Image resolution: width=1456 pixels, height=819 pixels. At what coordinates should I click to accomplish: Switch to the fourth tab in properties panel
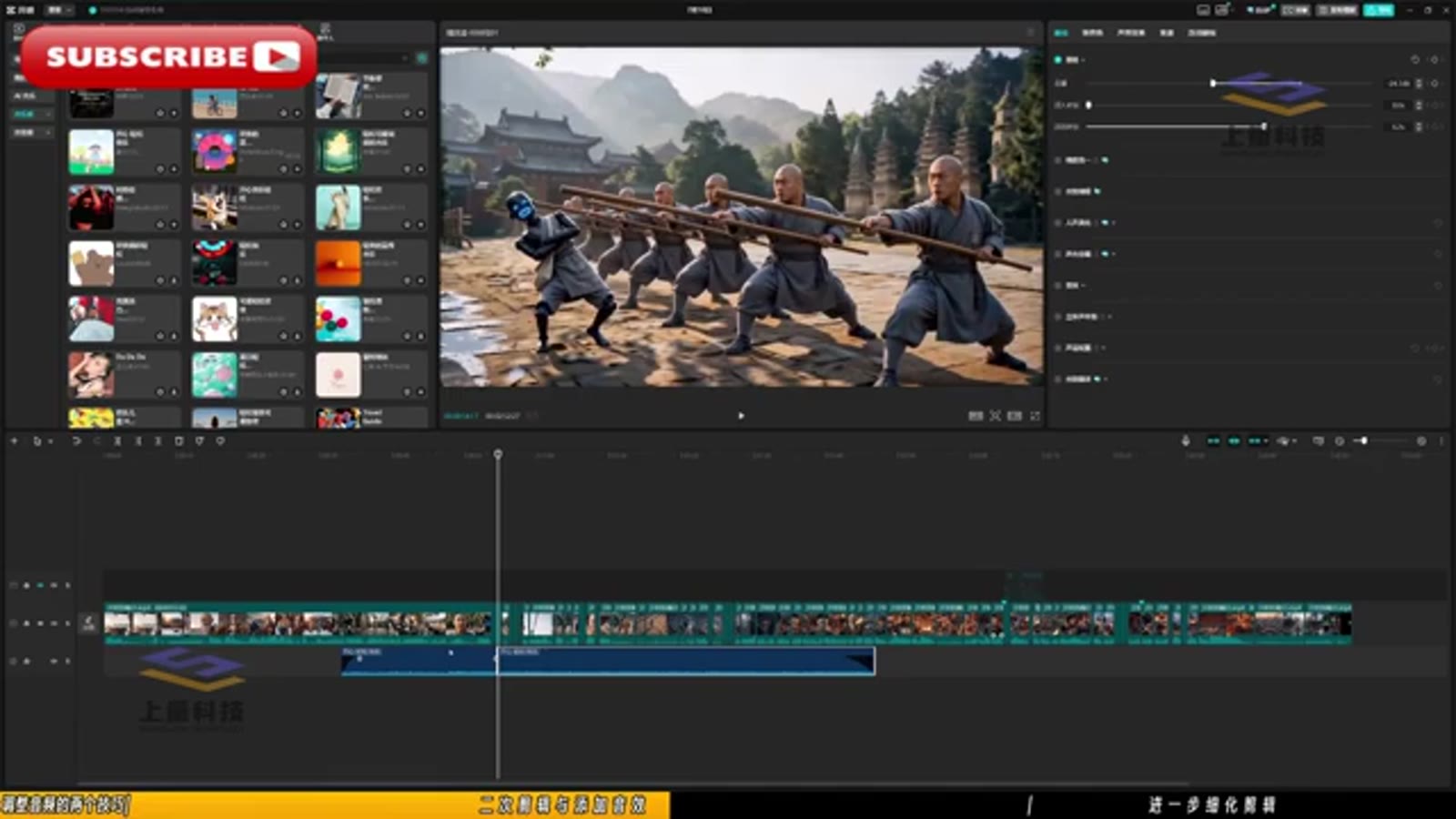click(1167, 33)
